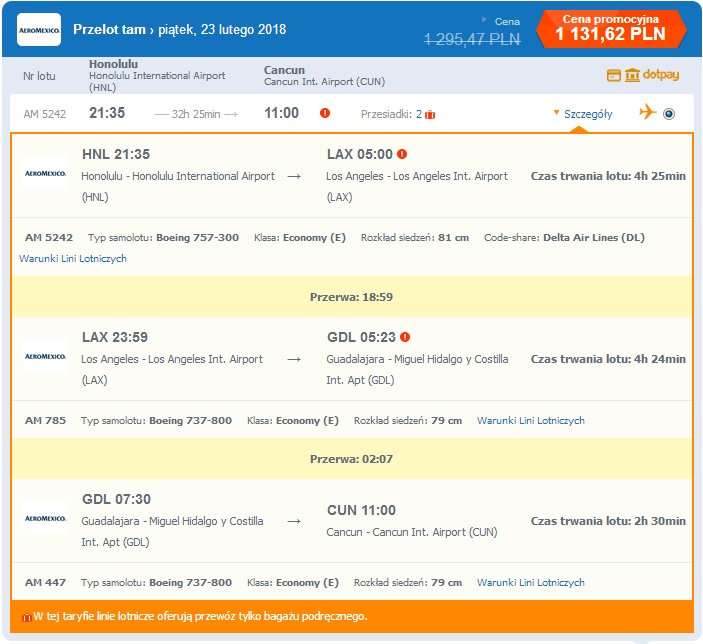Click the Przesiadki: 2 transfers count
Viewport: 703px width, 644px height.
[x=391, y=114]
